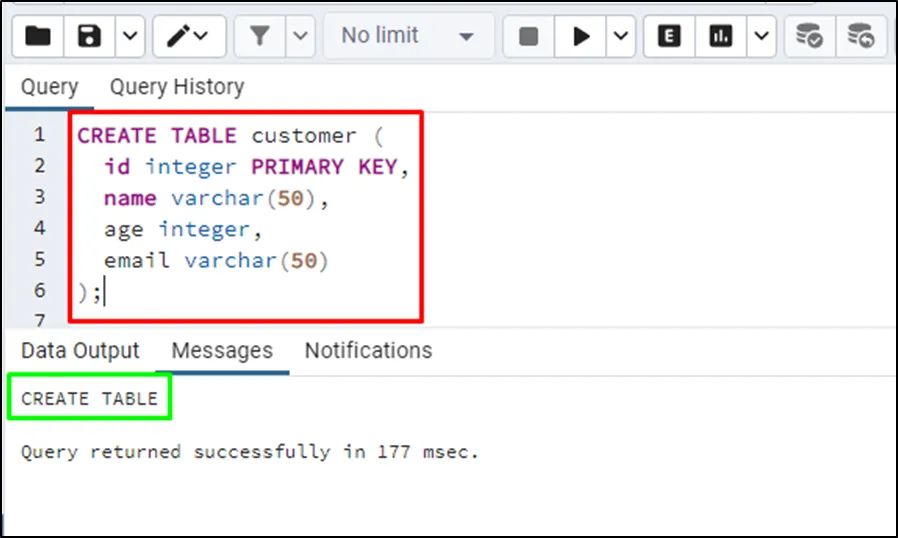This screenshot has width=898, height=538.
Task: Switch to the Query History tab
Action: point(177,87)
